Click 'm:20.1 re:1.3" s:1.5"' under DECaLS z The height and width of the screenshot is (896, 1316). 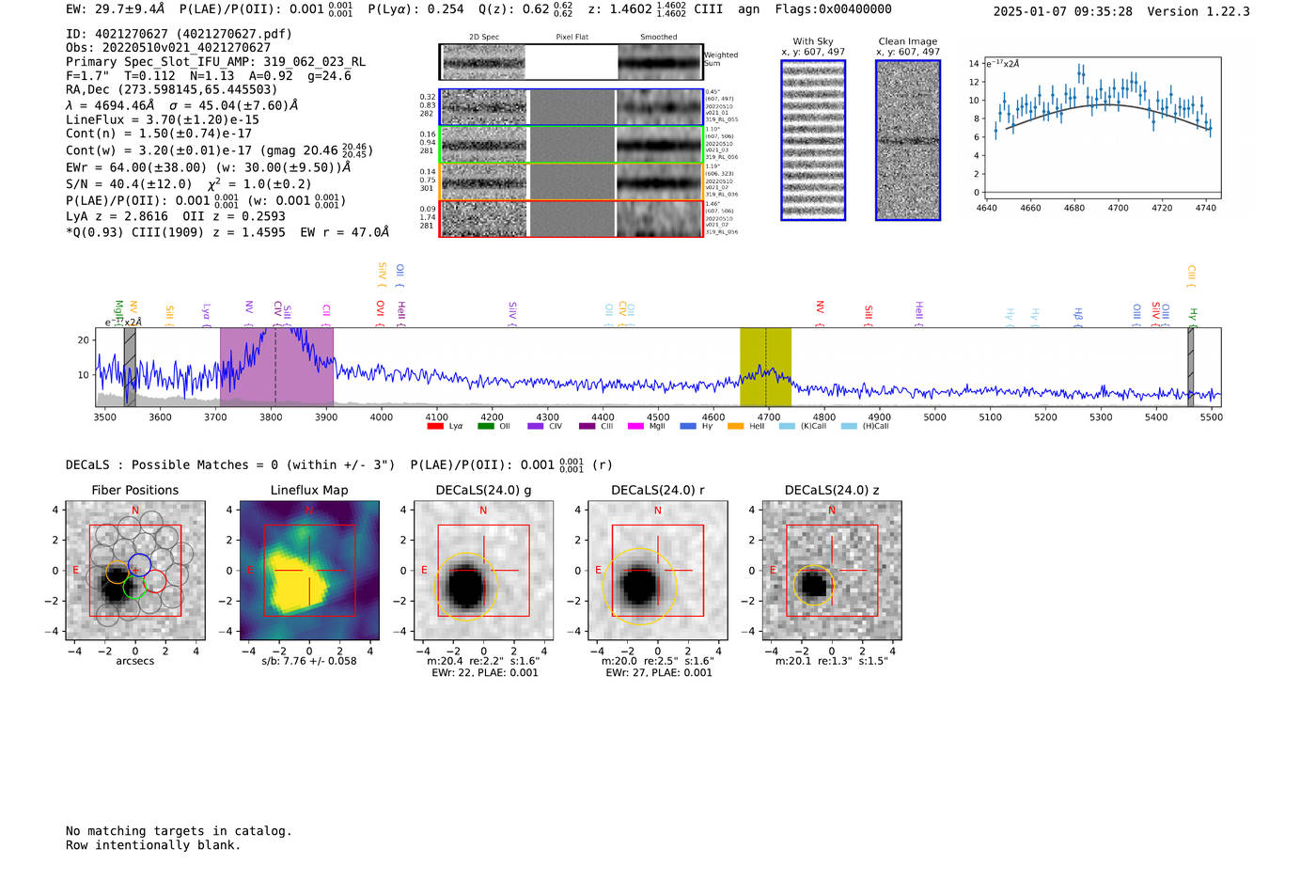click(831, 661)
